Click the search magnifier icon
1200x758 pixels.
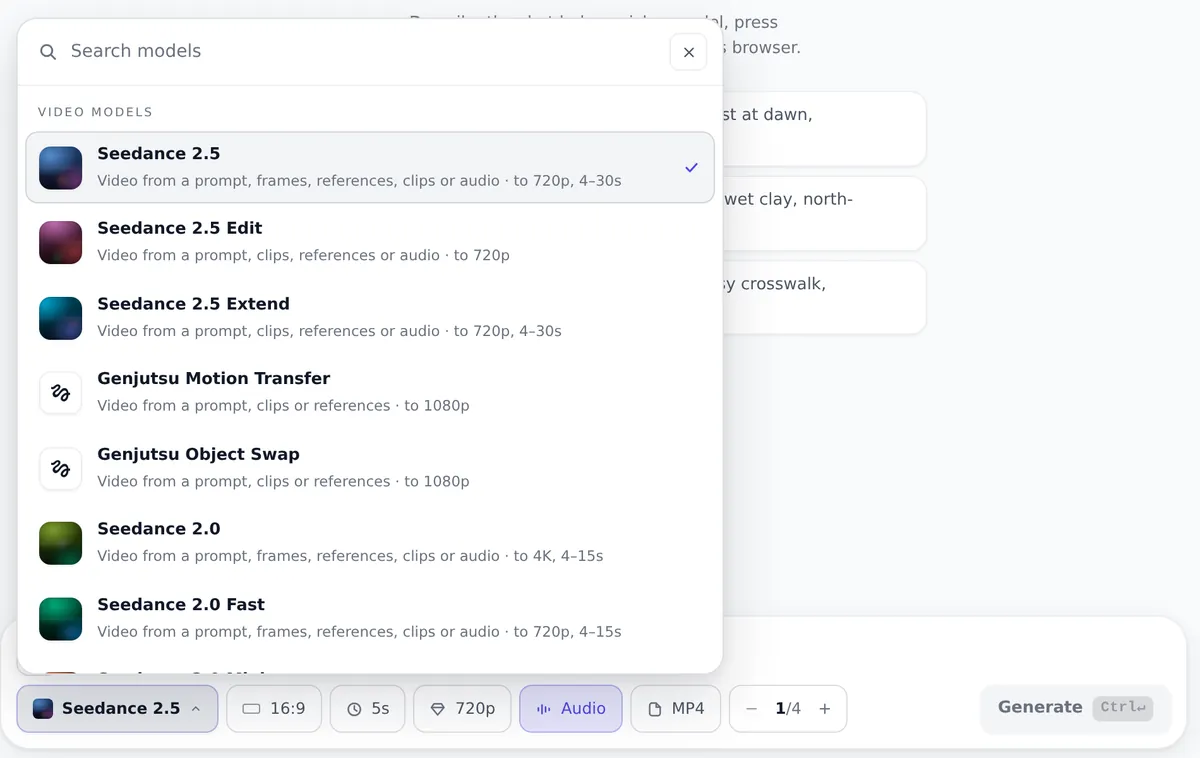[48, 52]
